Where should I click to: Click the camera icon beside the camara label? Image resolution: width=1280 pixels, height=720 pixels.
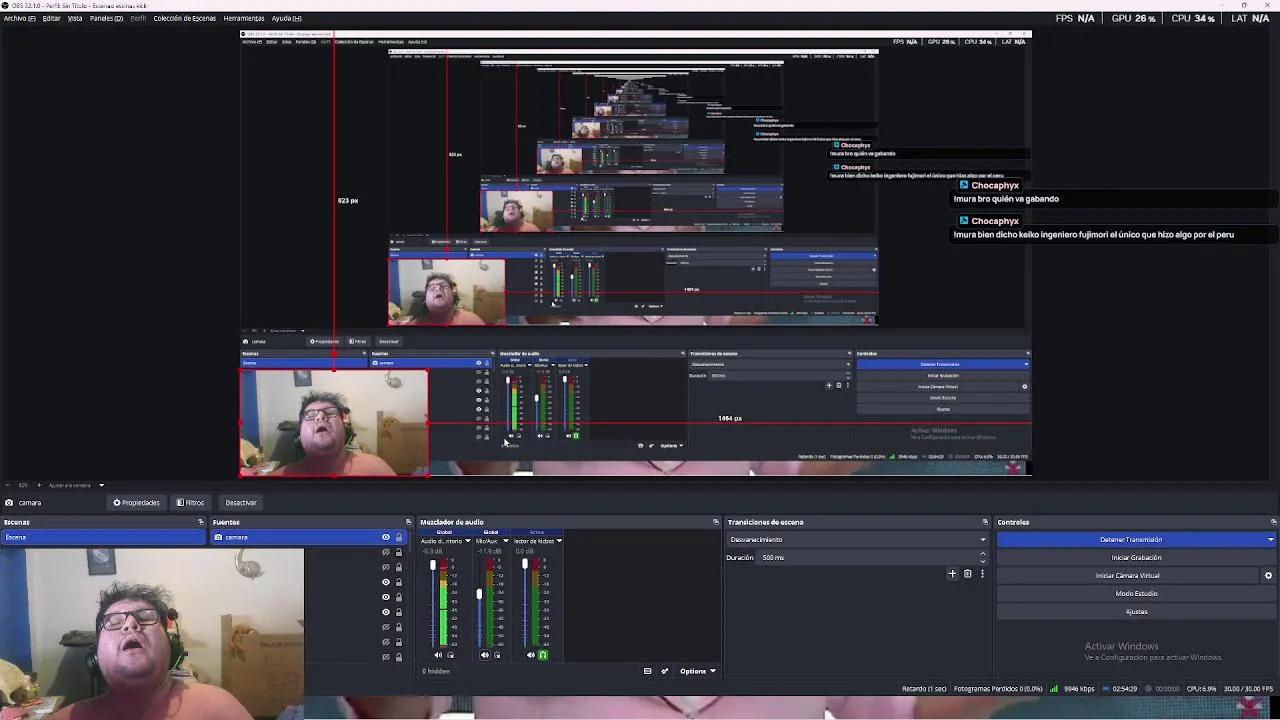point(9,503)
